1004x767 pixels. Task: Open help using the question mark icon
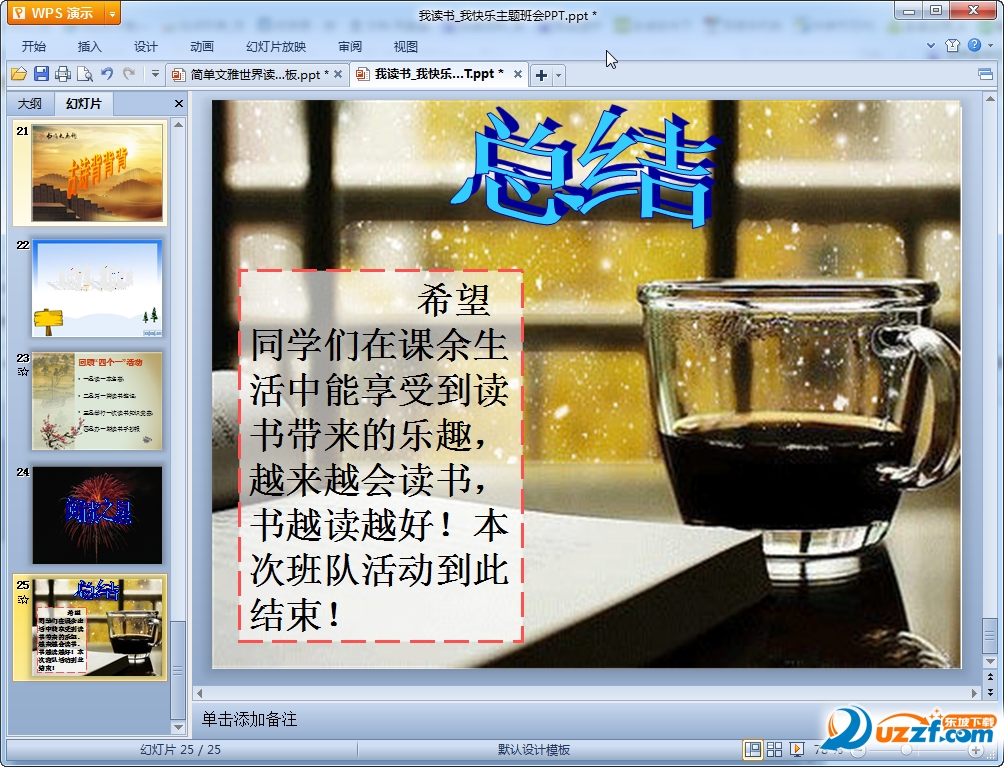click(975, 45)
